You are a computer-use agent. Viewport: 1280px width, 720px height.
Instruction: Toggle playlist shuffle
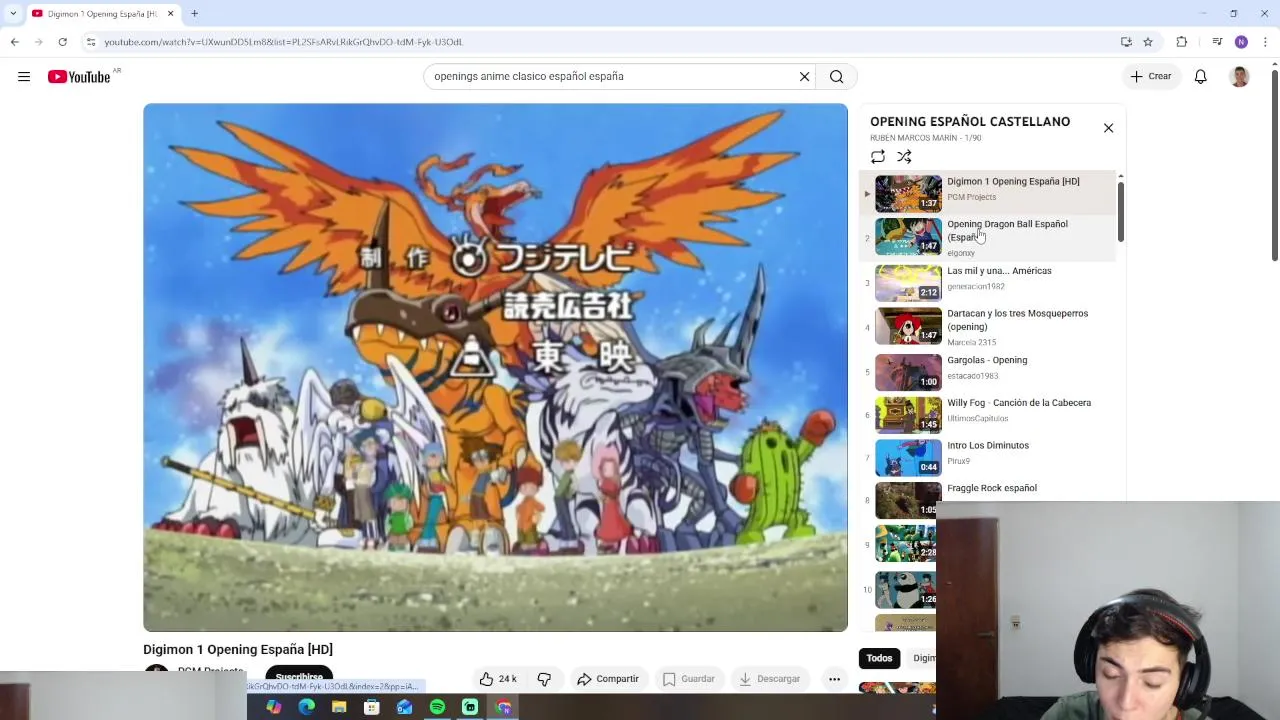click(904, 157)
